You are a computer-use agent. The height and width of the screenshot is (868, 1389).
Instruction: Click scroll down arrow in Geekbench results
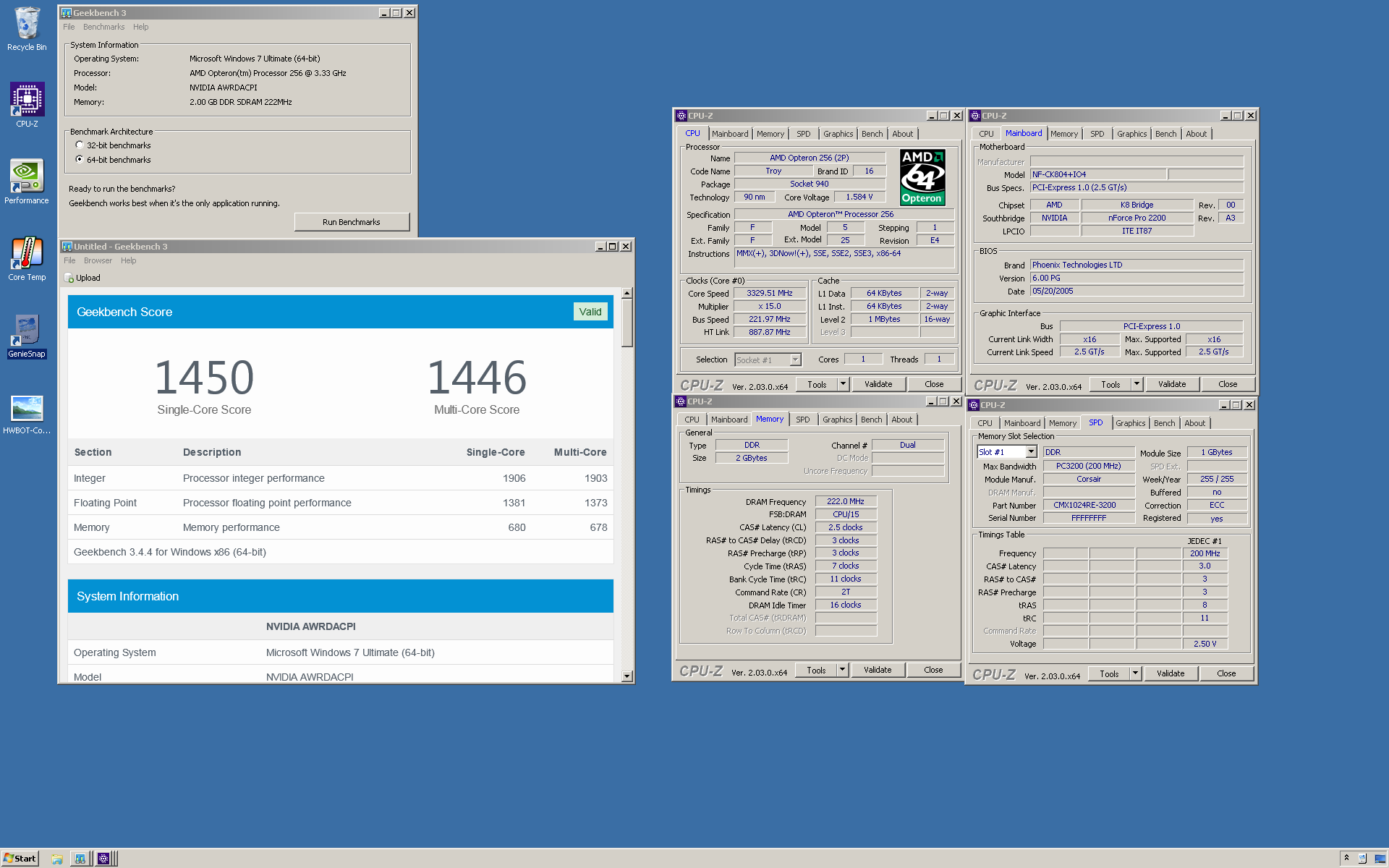click(626, 676)
